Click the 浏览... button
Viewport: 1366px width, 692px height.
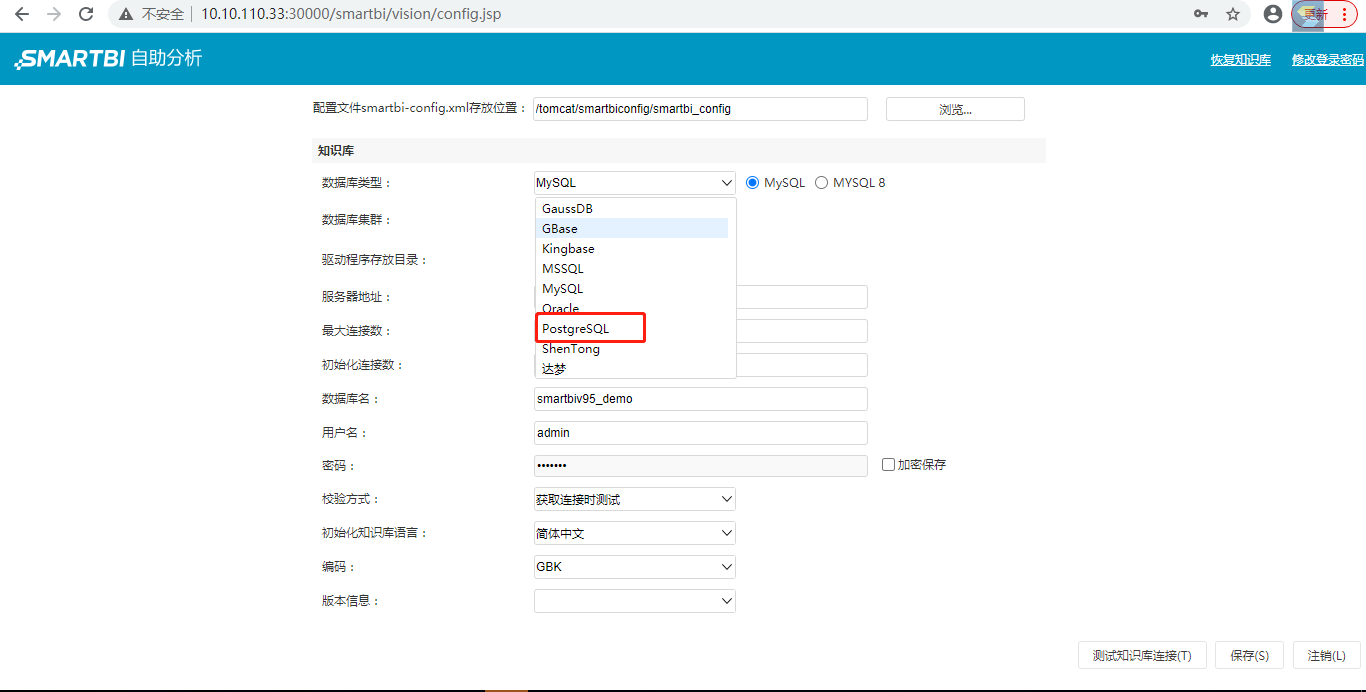[955, 109]
